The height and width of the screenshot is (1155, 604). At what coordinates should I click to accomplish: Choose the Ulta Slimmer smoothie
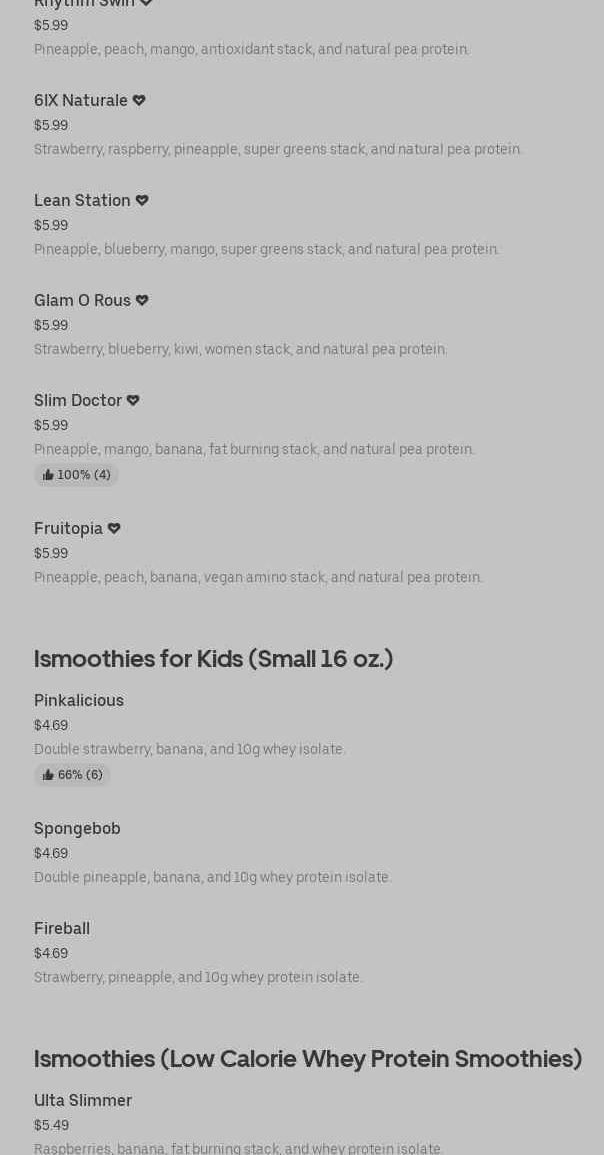[x=83, y=1101]
